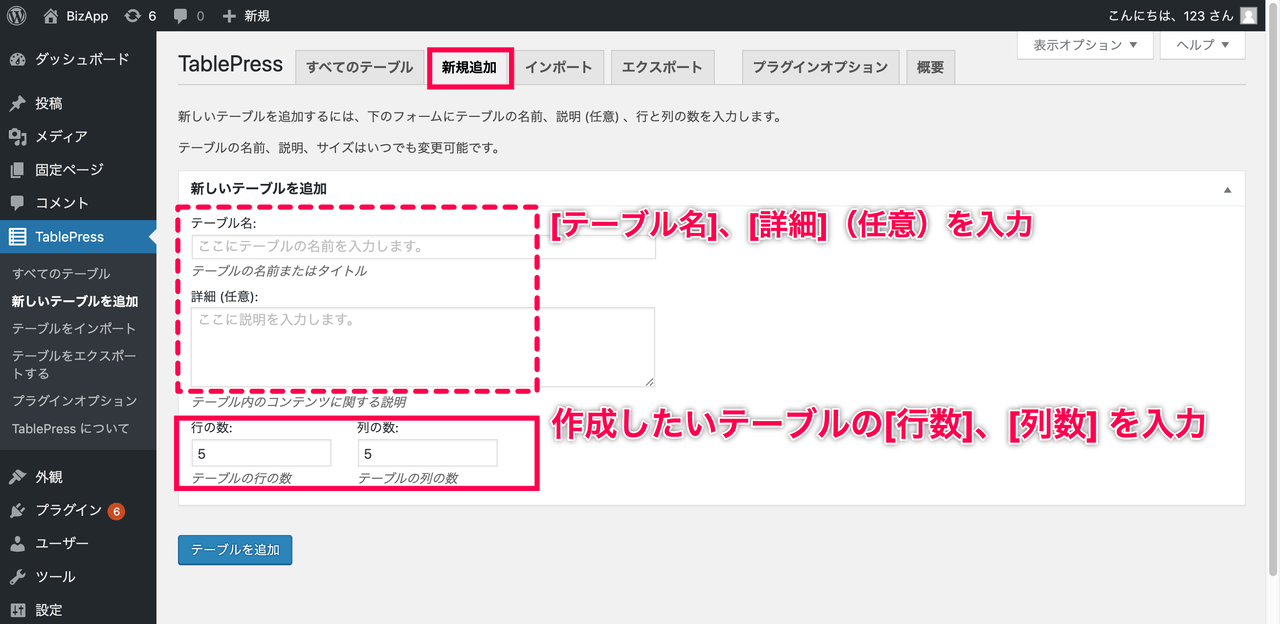Click the 投稿 pin icon
Screen dimensions: 1280x624
[x=17, y=103]
